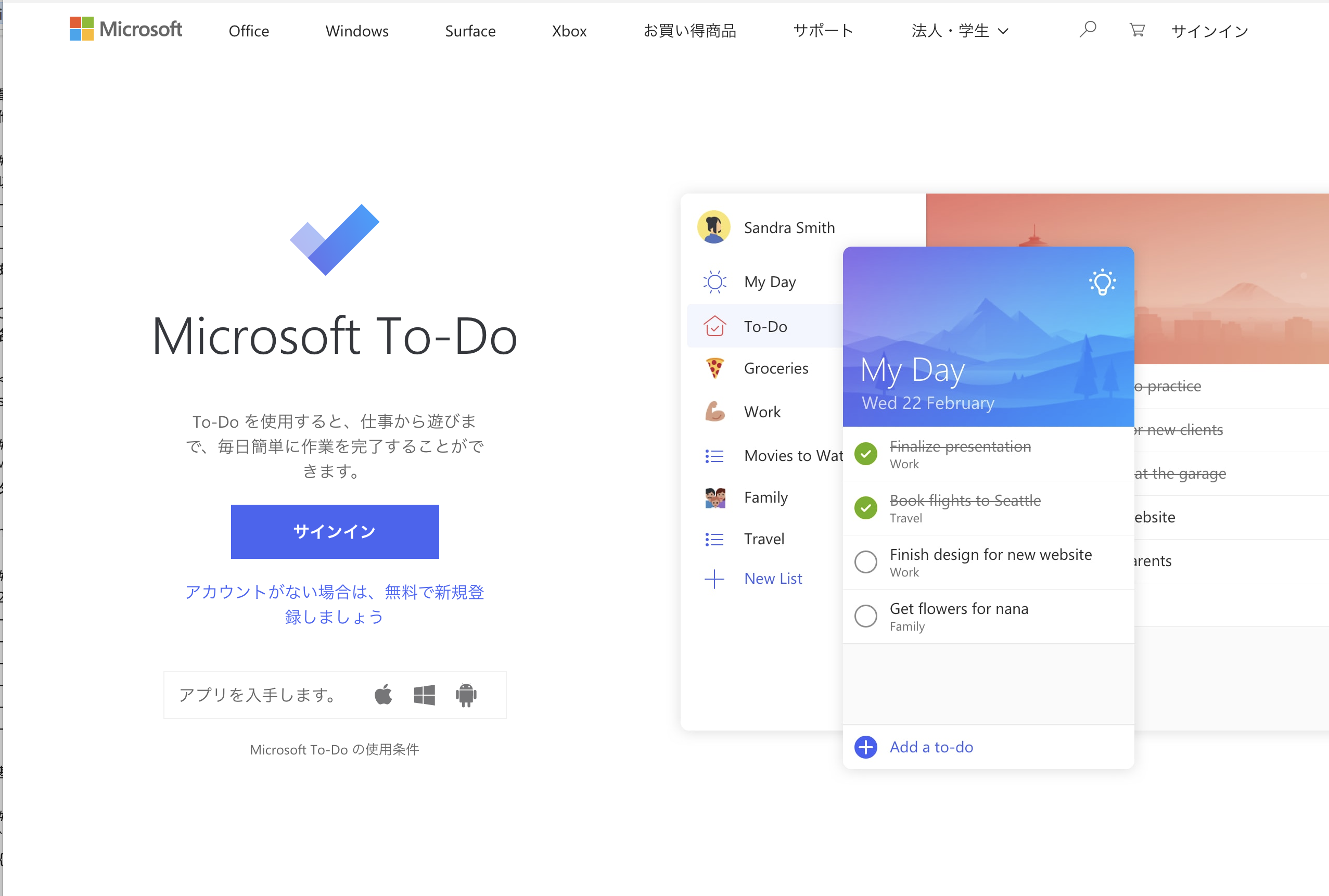The width and height of the screenshot is (1329, 896).
Task: Open the Office menu item
Action: [x=249, y=31]
